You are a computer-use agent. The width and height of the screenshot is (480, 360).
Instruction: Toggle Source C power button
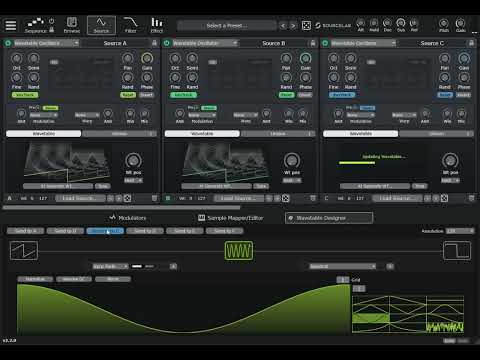coord(325,43)
